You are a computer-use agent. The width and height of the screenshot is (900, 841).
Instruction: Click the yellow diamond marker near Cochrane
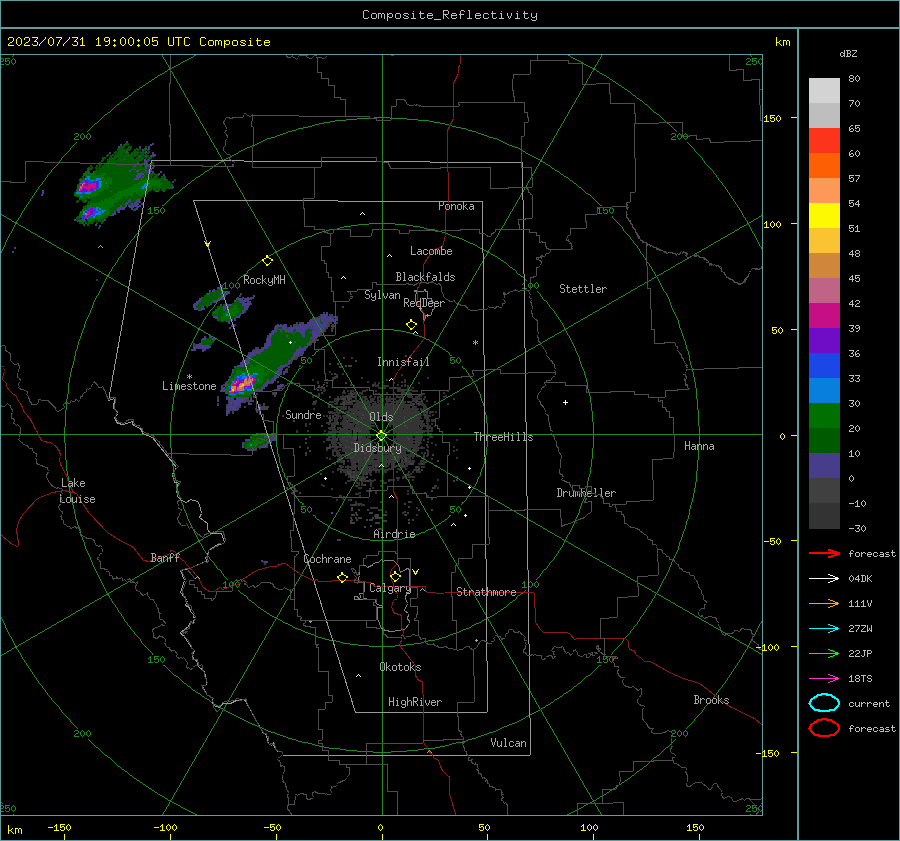[343, 578]
